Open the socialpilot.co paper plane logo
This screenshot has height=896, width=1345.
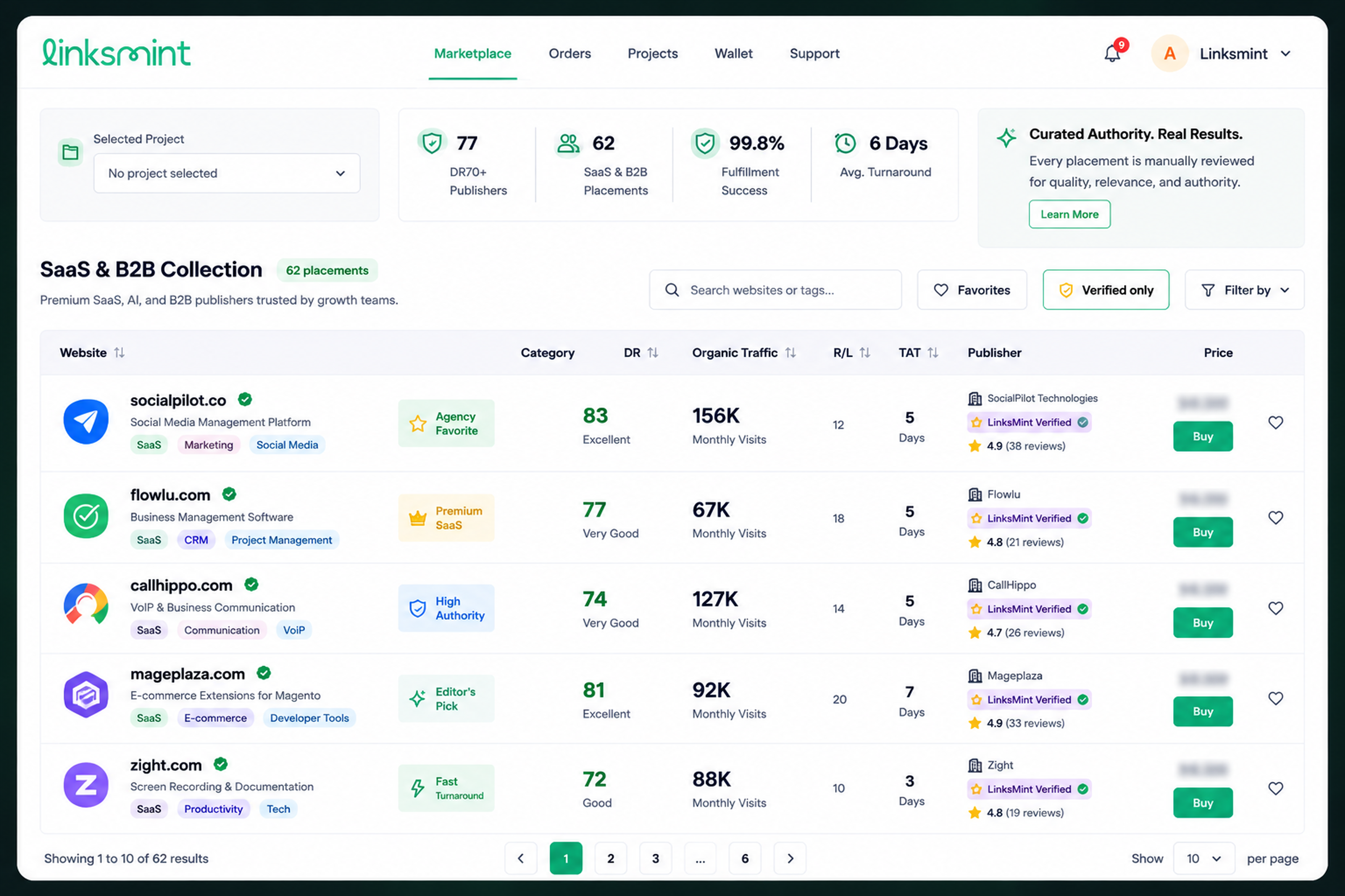pos(86,422)
